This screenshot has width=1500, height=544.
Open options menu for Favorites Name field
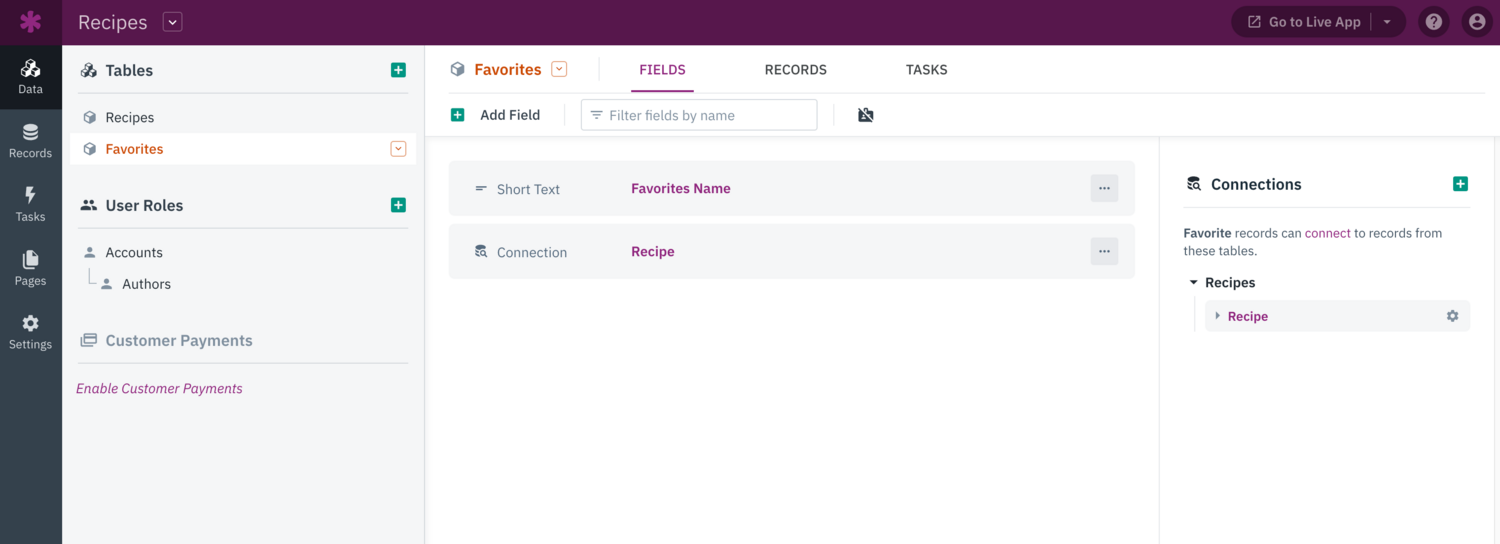[x=1104, y=188]
